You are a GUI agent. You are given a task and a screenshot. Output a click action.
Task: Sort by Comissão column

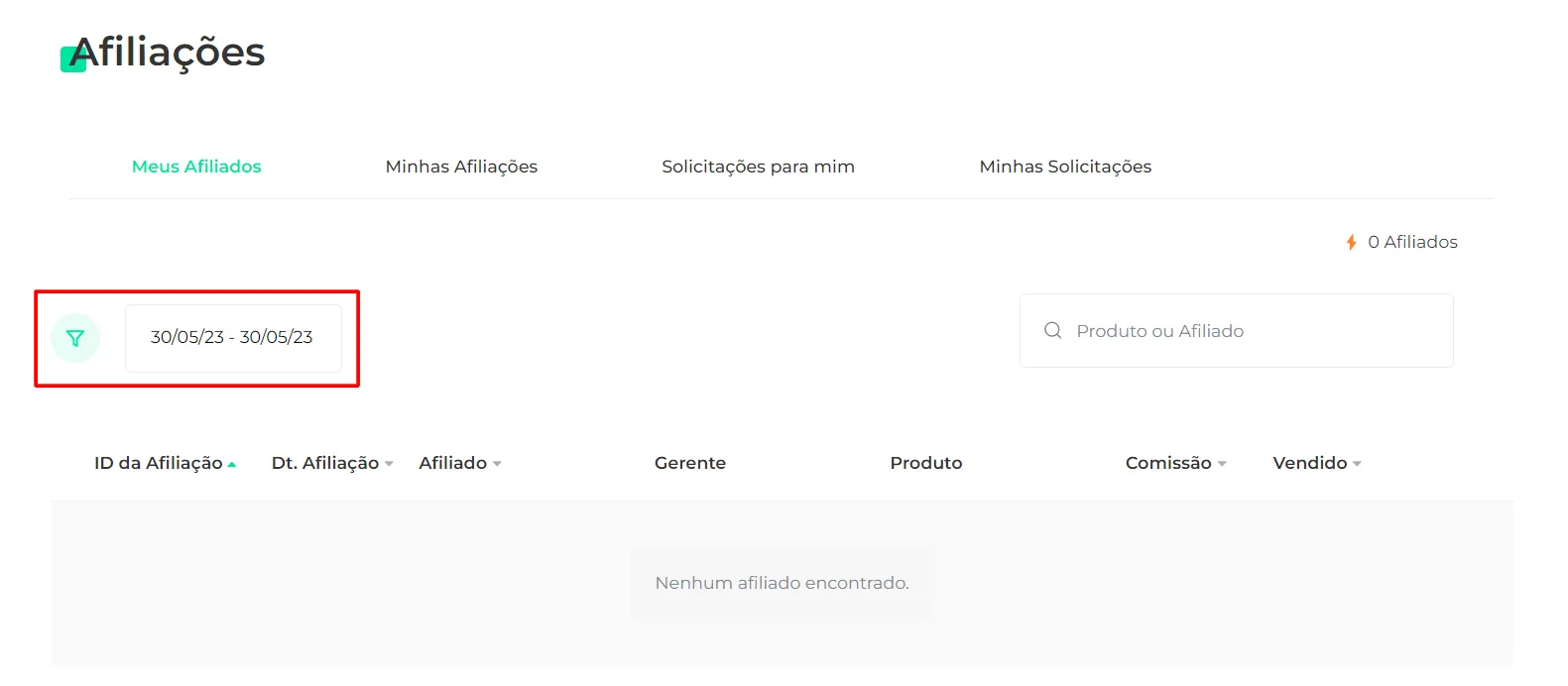[x=1176, y=463]
